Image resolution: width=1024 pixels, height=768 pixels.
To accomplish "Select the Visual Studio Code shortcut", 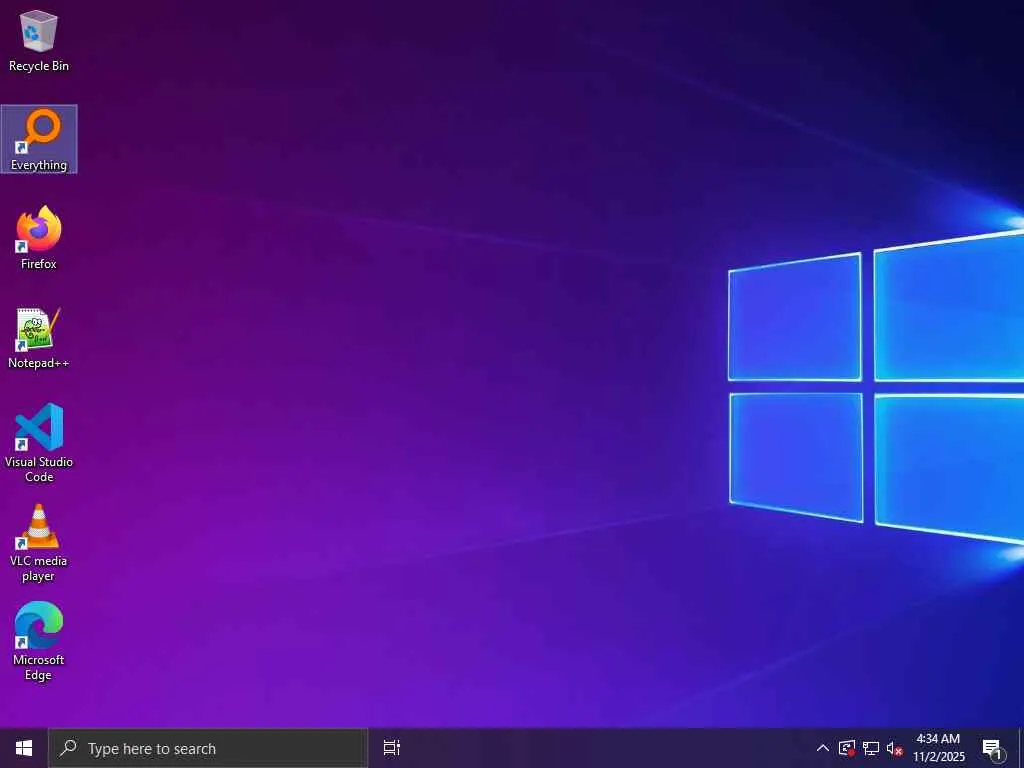I will (39, 443).
